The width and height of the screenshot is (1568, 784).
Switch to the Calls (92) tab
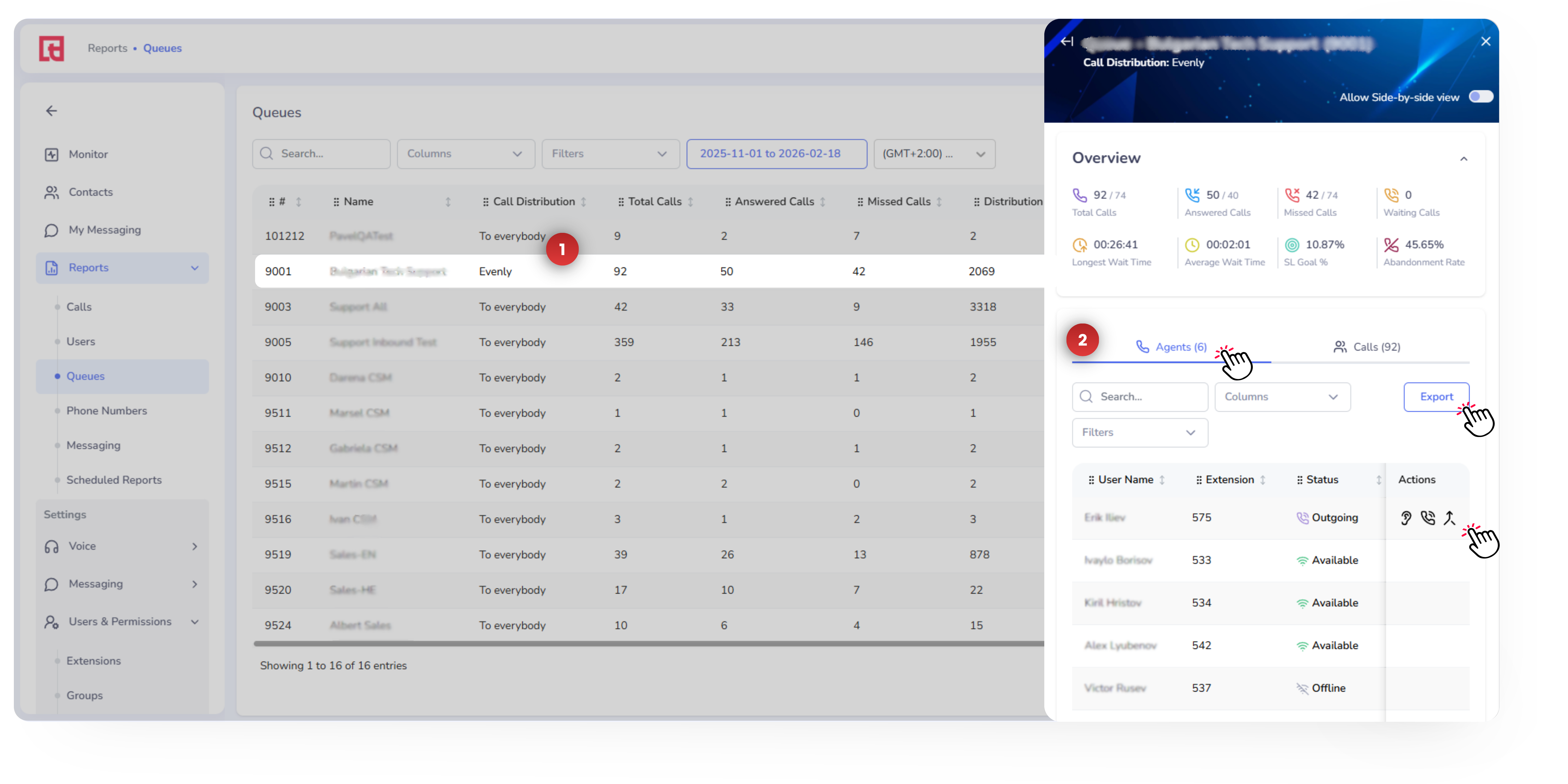[x=1367, y=347]
